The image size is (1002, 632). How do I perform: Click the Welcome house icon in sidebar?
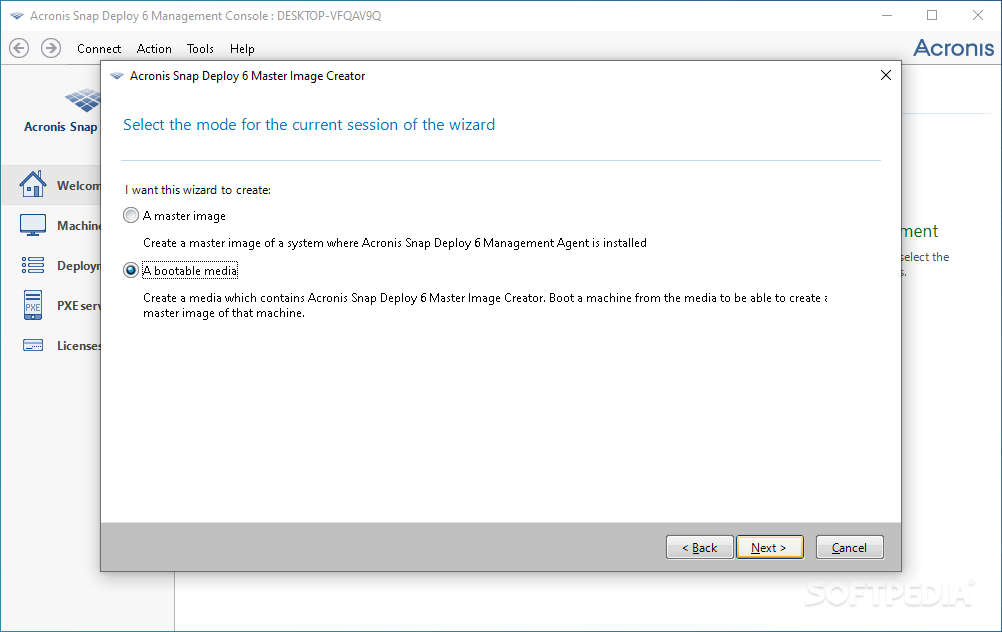click(33, 184)
